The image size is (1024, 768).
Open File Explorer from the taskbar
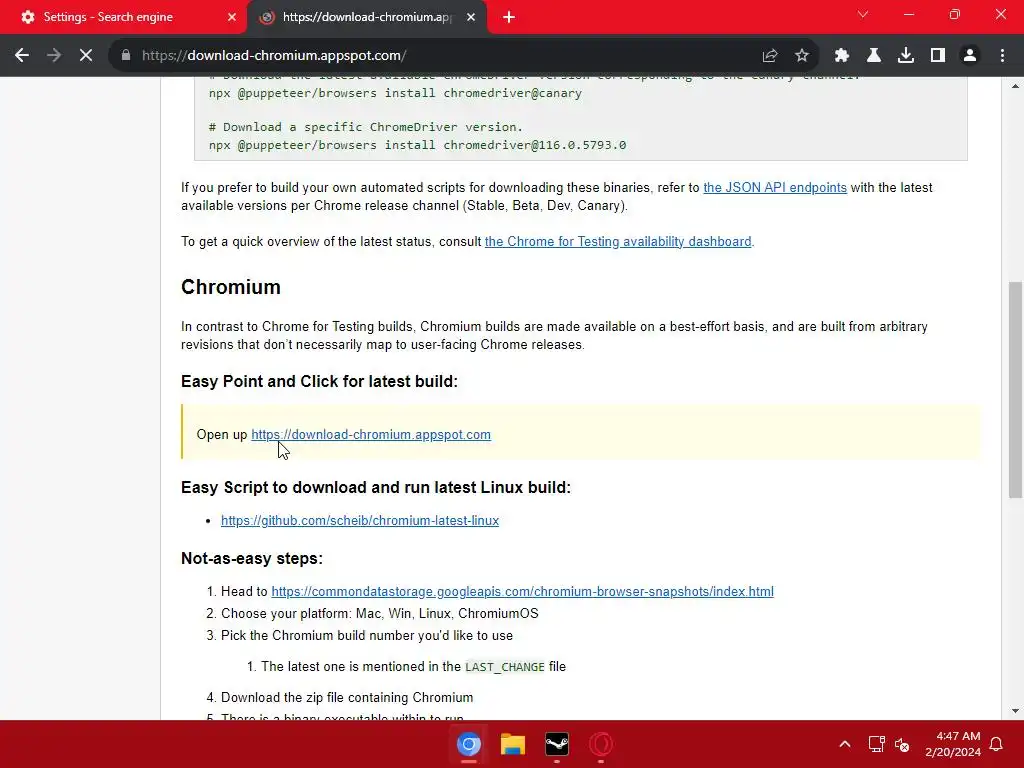coord(513,744)
